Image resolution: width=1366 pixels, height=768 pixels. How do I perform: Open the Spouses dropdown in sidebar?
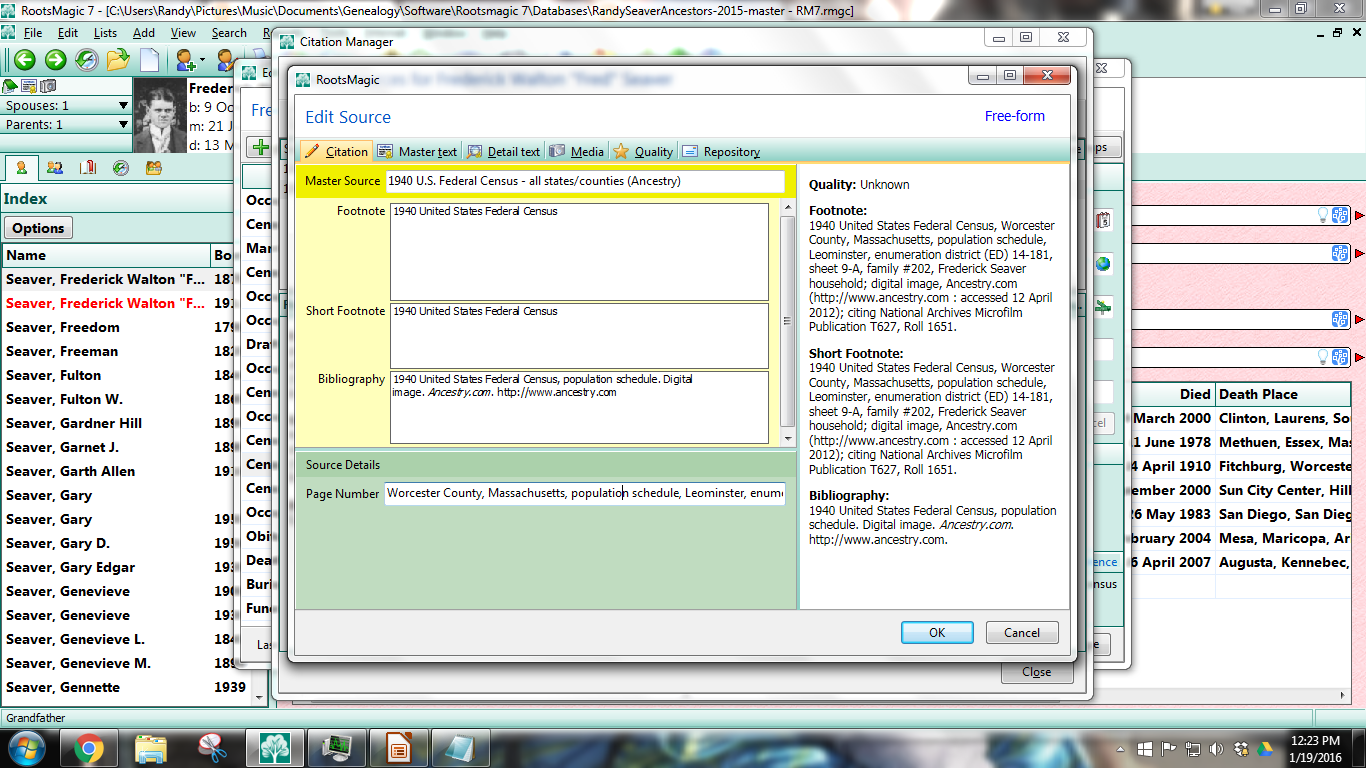point(67,105)
